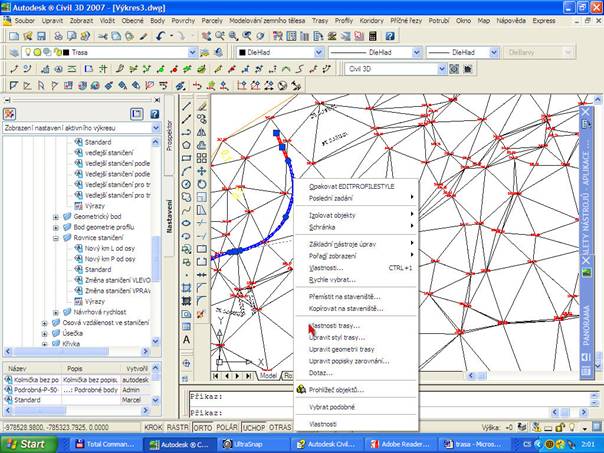Image resolution: width=604 pixels, height=453 pixels.
Task: Select the Circle draw tool
Action: (186, 185)
